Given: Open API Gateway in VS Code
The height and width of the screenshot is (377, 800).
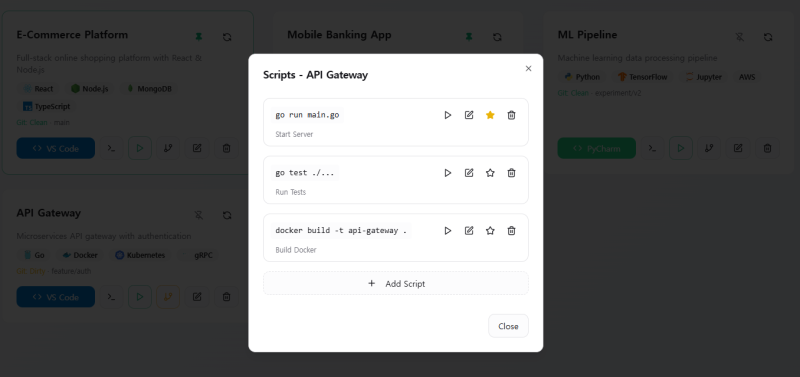Looking at the screenshot, I should click(x=56, y=297).
